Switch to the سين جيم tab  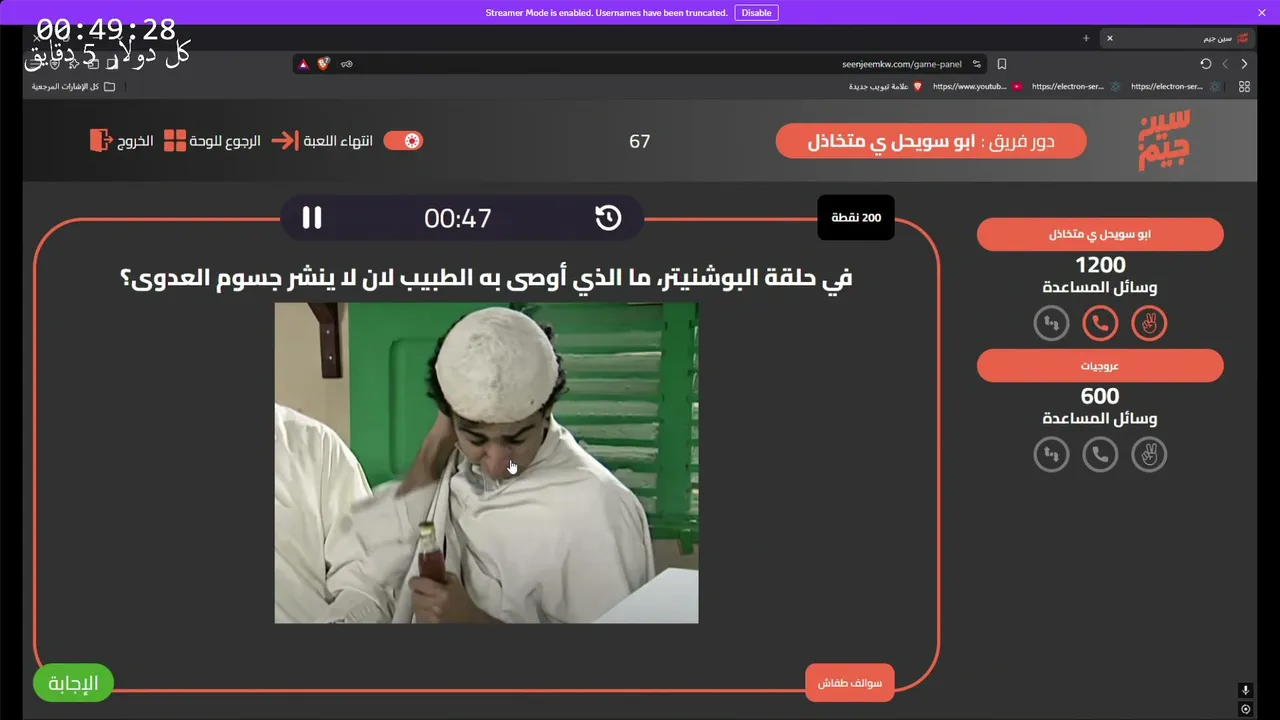tap(1178, 38)
